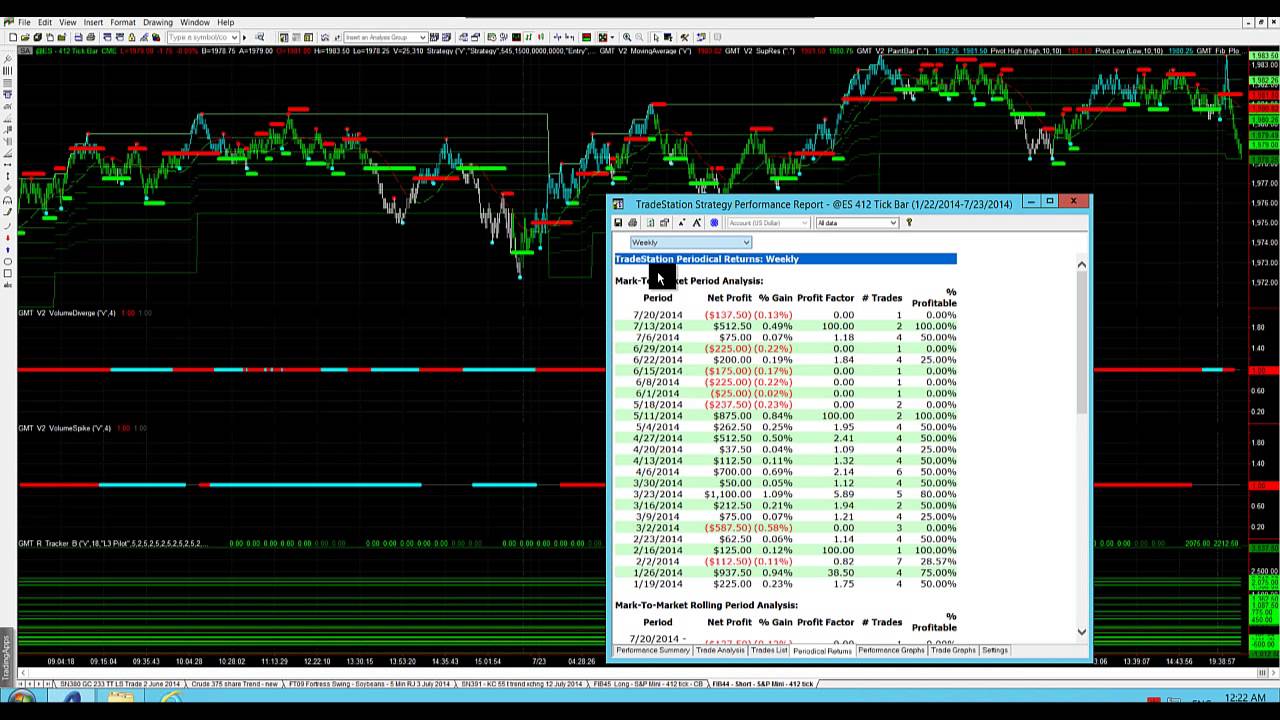
Task: Click the $875.00 net profit value
Action: click(x=732, y=416)
